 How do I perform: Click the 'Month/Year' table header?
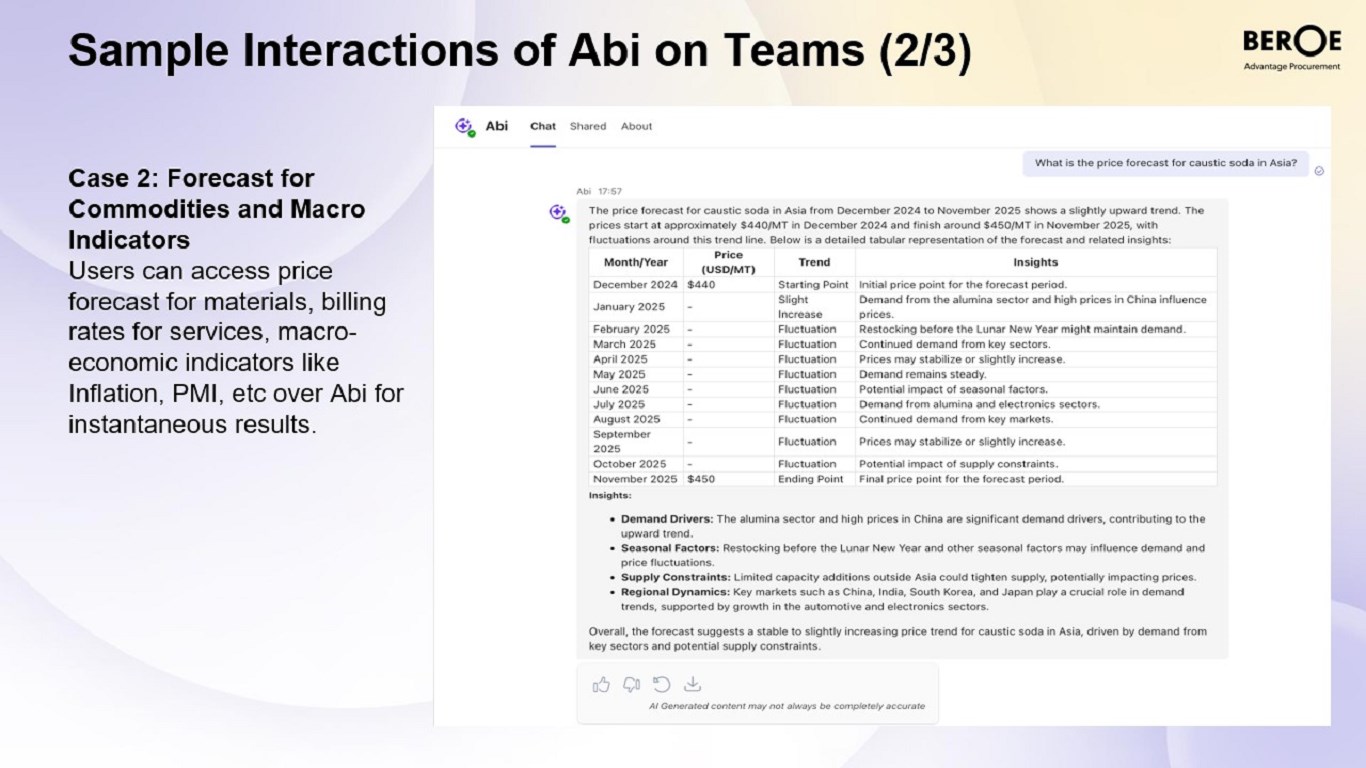coord(636,262)
